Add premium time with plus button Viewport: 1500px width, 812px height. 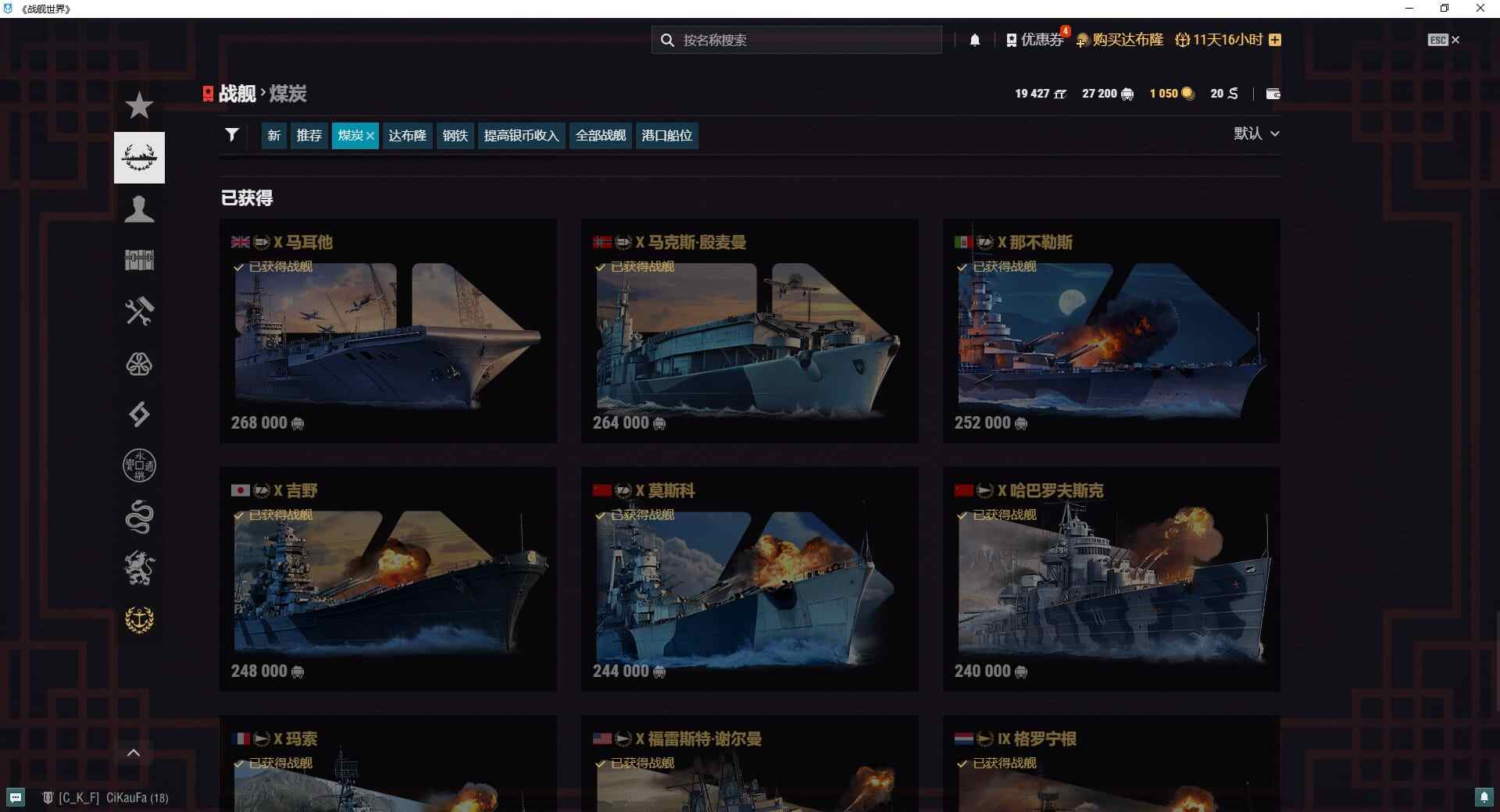[1275, 40]
